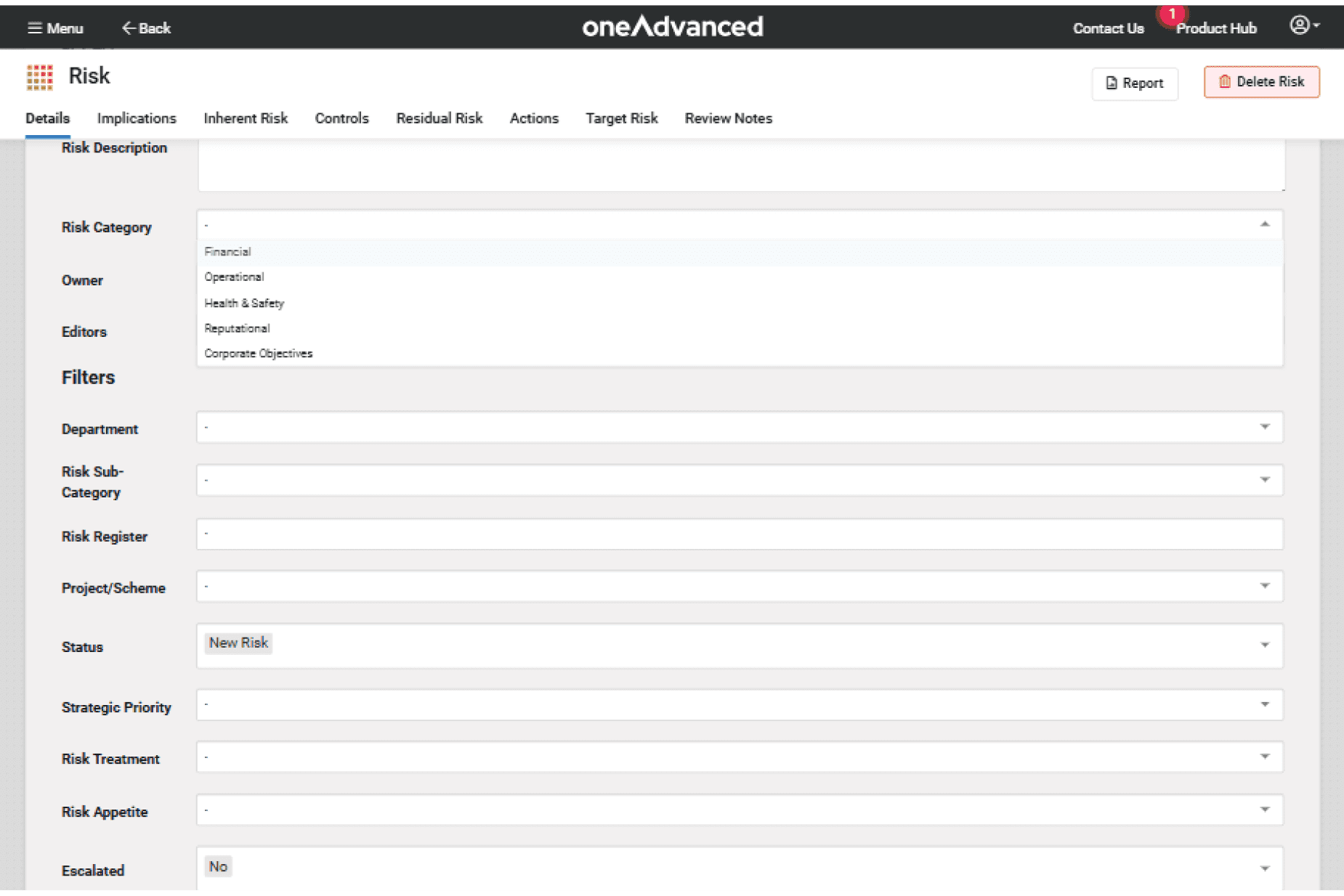This screenshot has height=896, width=1344.
Task: Generate a Report using the Report button
Action: pos(1134,84)
